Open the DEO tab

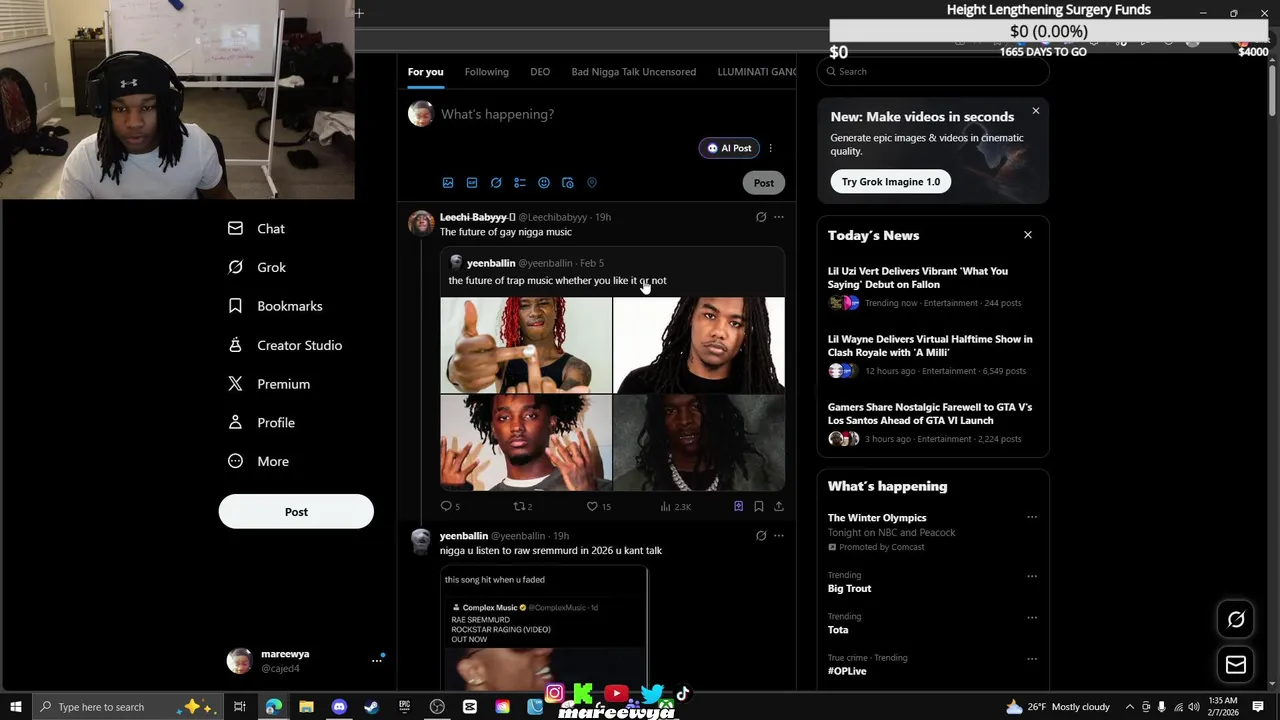tap(540, 72)
